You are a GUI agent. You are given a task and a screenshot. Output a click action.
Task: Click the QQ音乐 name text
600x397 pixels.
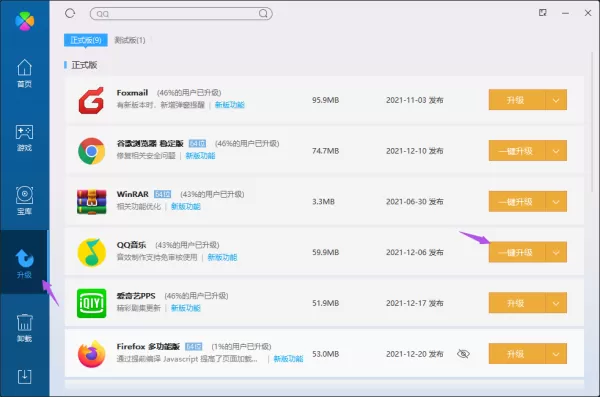point(131,245)
